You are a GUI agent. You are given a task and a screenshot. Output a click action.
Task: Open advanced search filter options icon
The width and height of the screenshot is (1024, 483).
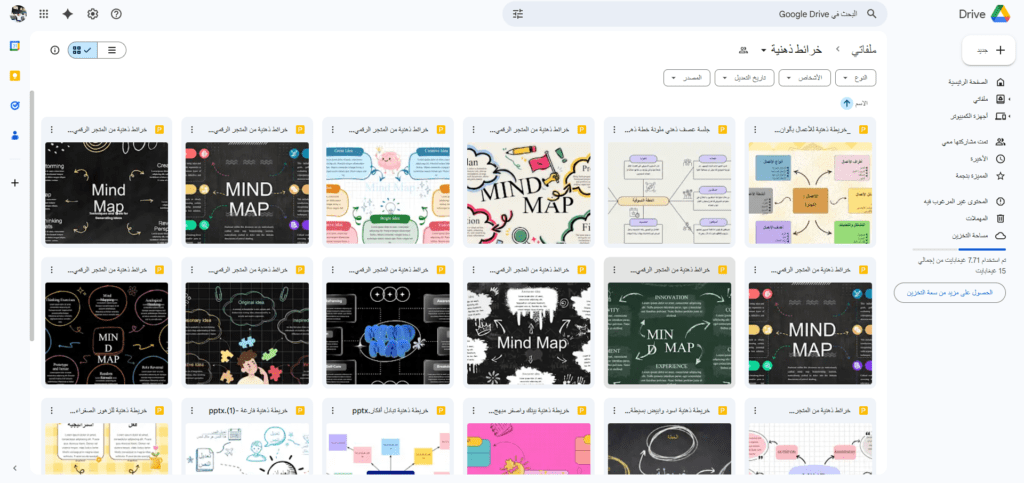pos(518,14)
